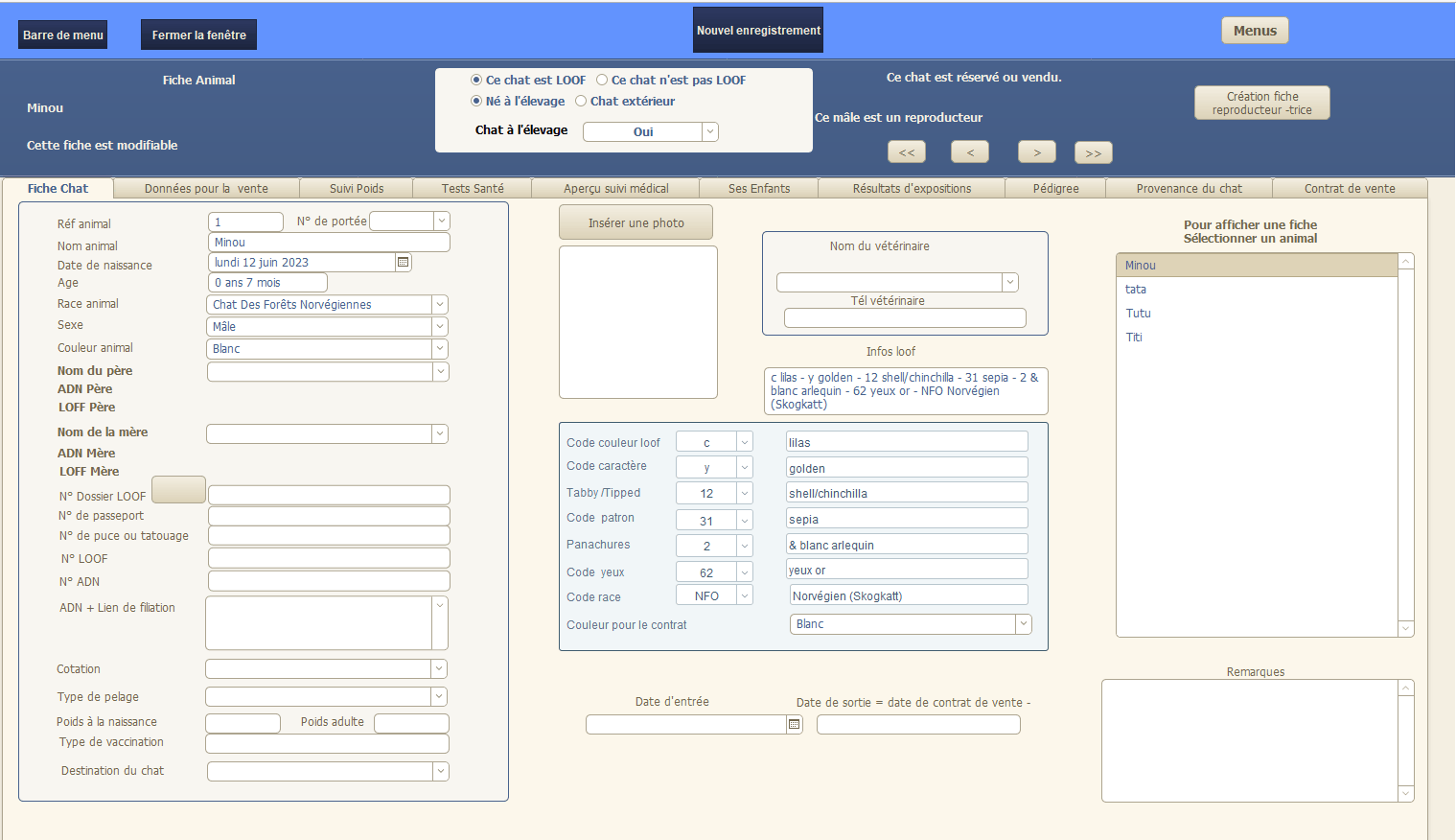1456x840 pixels.
Task: Select 'tata' in the animal list
Action: (1136, 289)
